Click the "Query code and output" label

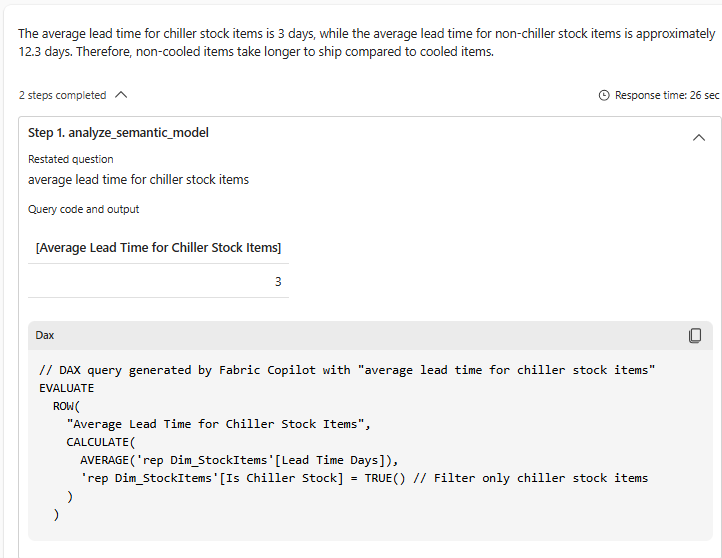tap(84, 209)
